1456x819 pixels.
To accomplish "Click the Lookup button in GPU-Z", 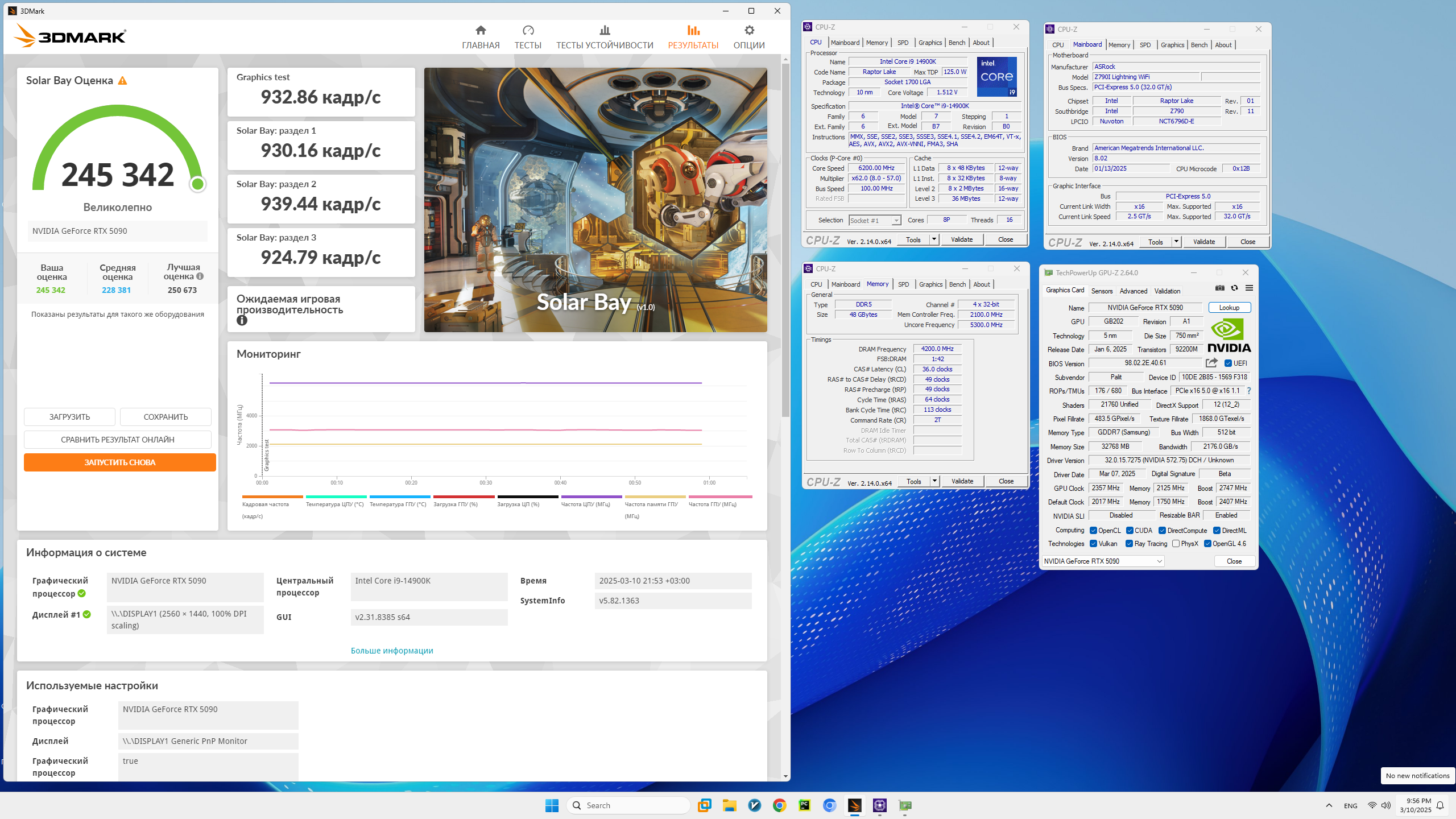I will coord(1229,308).
